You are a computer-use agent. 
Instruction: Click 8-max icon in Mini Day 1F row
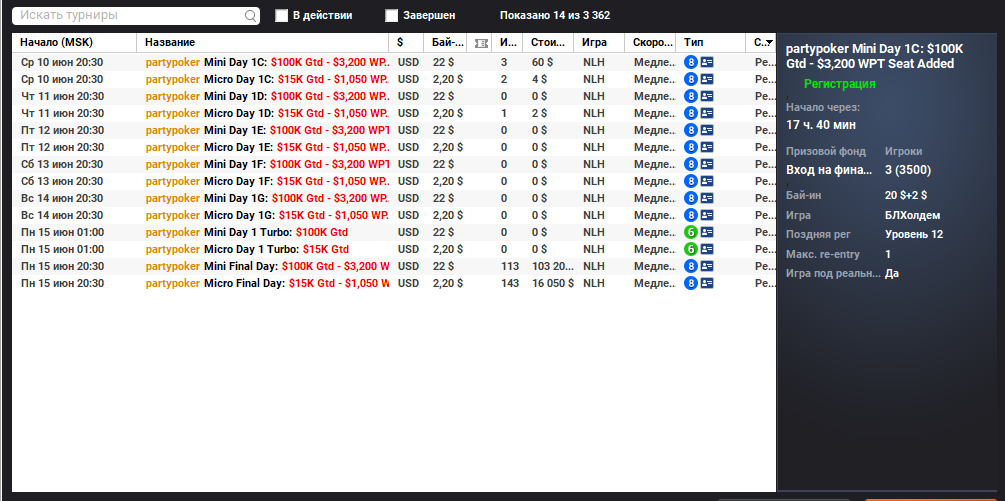click(x=690, y=164)
